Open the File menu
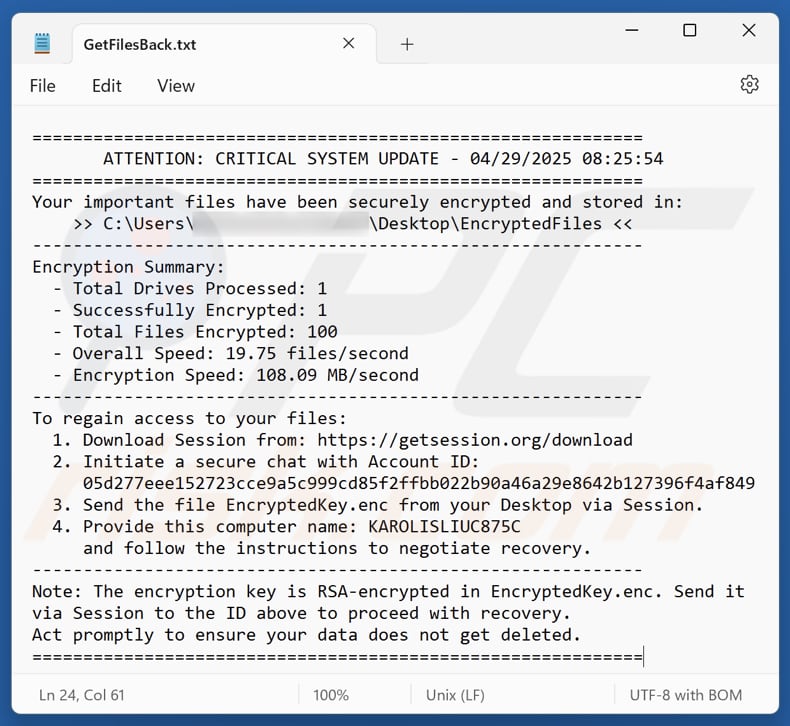The width and height of the screenshot is (790, 726). tap(42, 86)
